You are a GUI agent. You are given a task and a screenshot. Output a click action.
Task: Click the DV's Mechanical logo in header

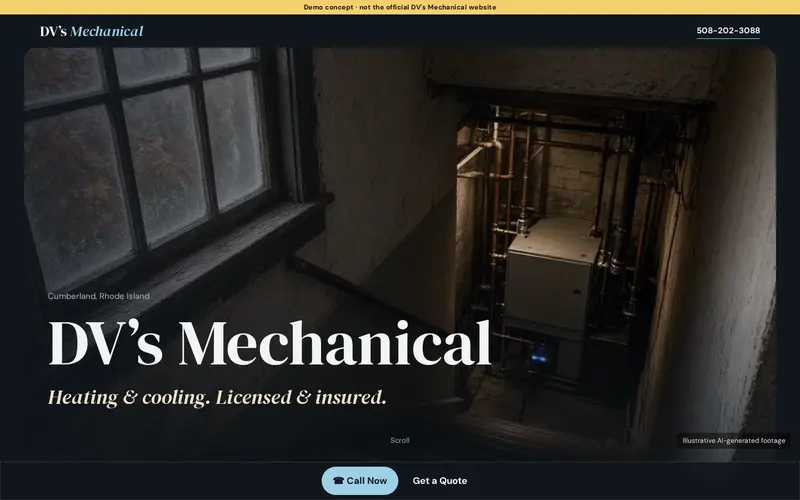coord(92,31)
